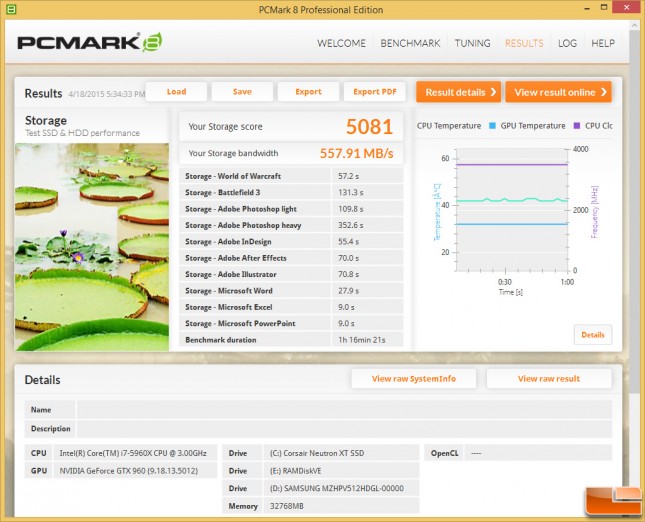
Task: Click the PCMark 8 logo
Action: 89,42
